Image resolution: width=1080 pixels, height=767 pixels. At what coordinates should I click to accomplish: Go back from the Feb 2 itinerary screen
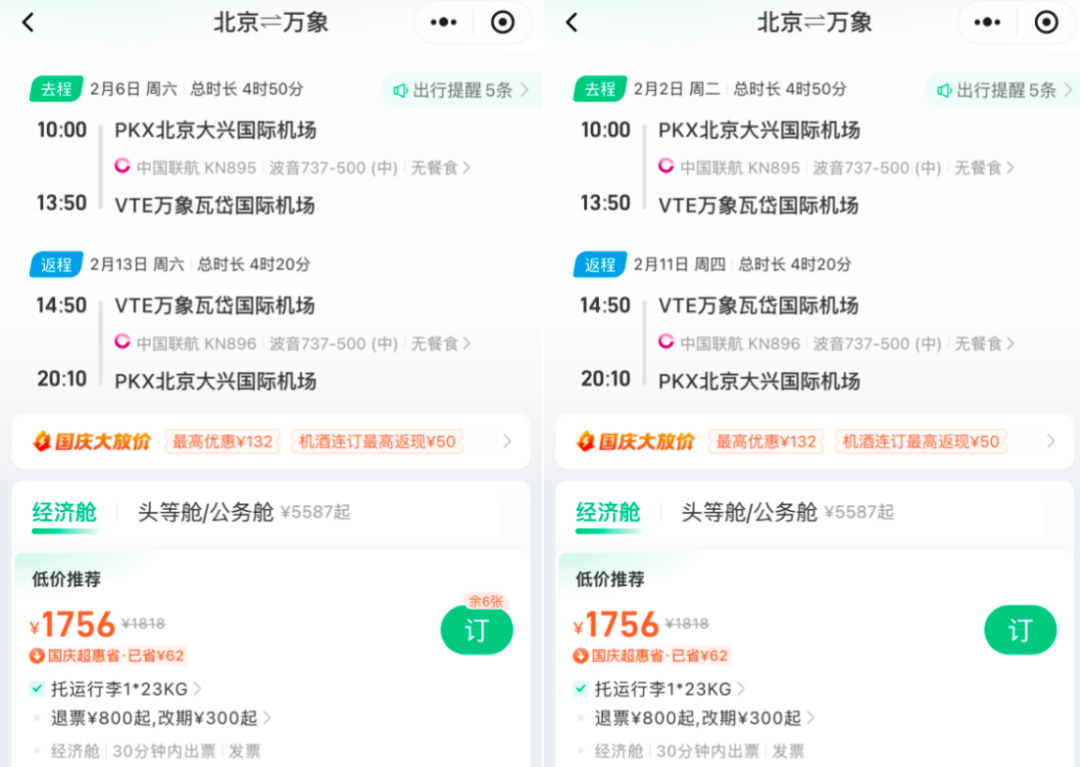click(x=572, y=23)
